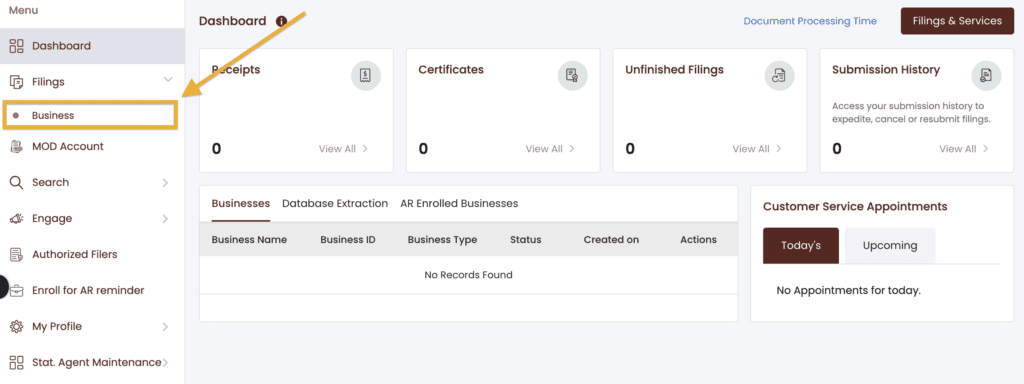Select the Today's appointments tab
The image size is (1024, 384).
(801, 246)
